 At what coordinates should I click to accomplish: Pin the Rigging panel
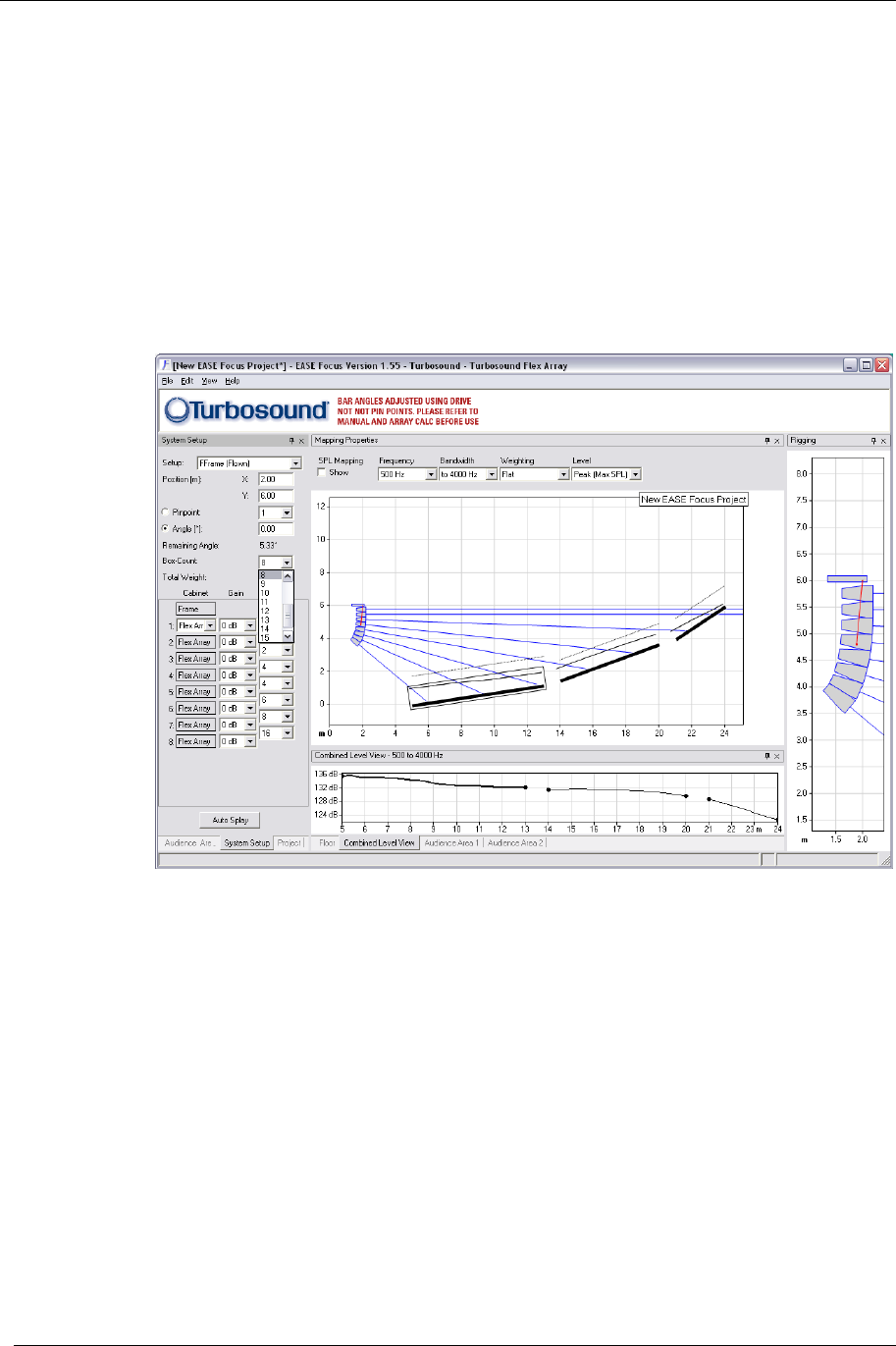pyautogui.click(x=873, y=441)
